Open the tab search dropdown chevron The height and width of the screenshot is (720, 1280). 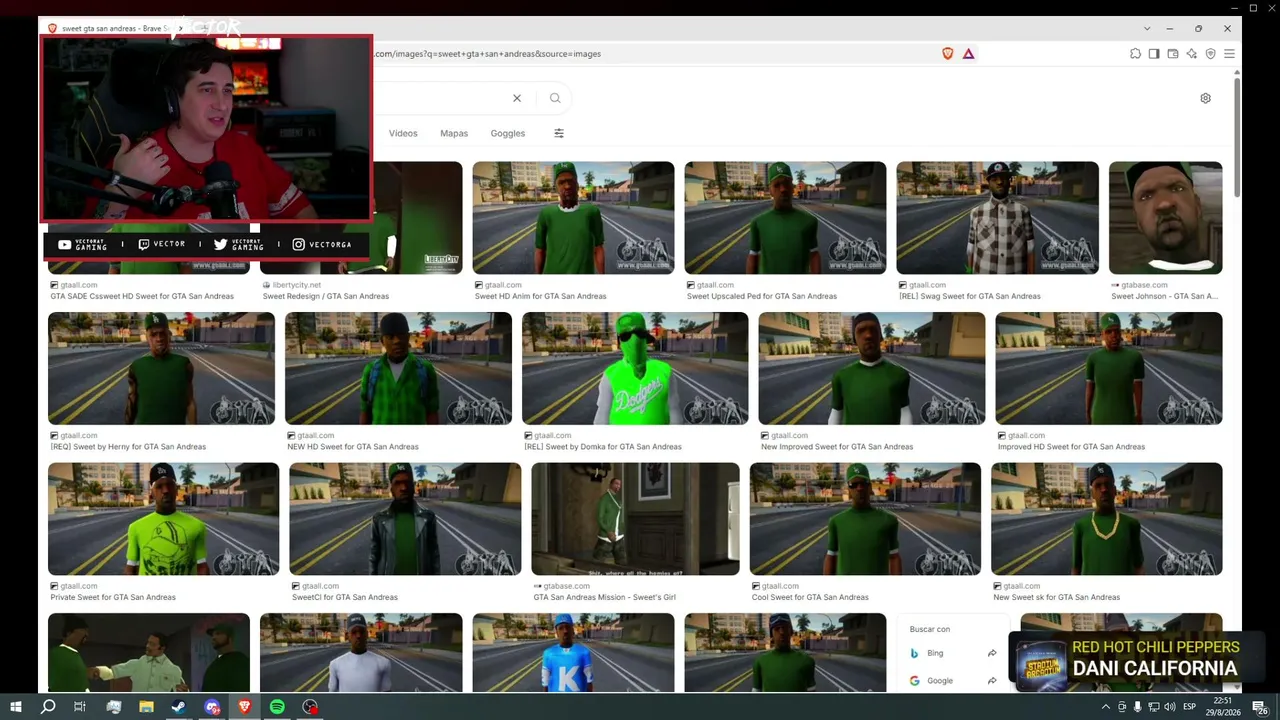click(1147, 28)
